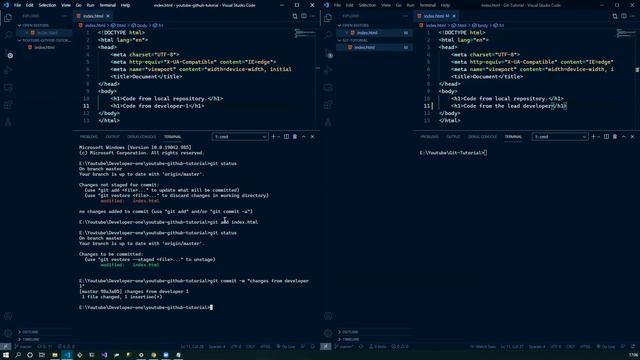The width and height of the screenshot is (640, 360).
Task: Open Explorer view in right Git-Tutorial window
Action: coord(328,18)
